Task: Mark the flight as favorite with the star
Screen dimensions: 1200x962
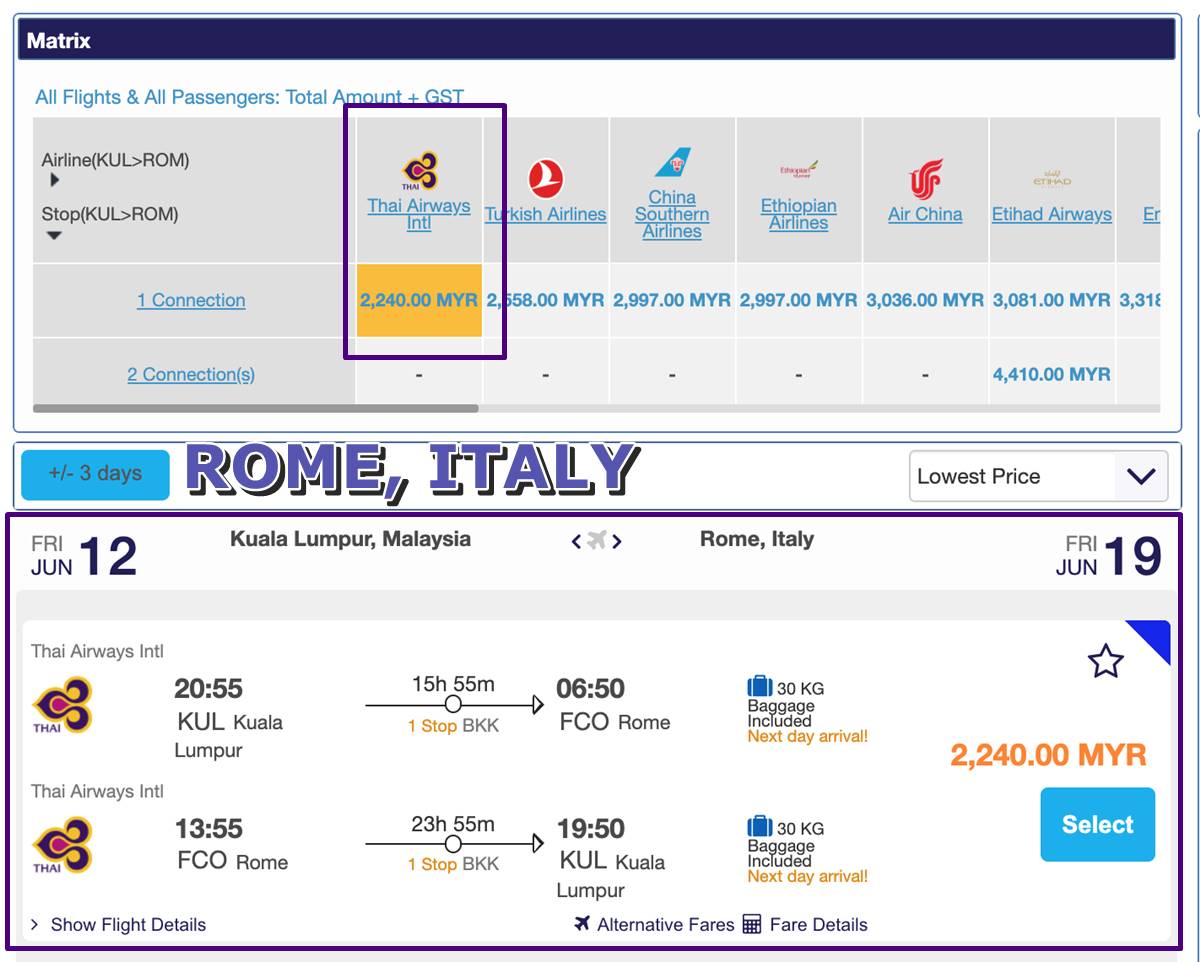Action: (1105, 661)
